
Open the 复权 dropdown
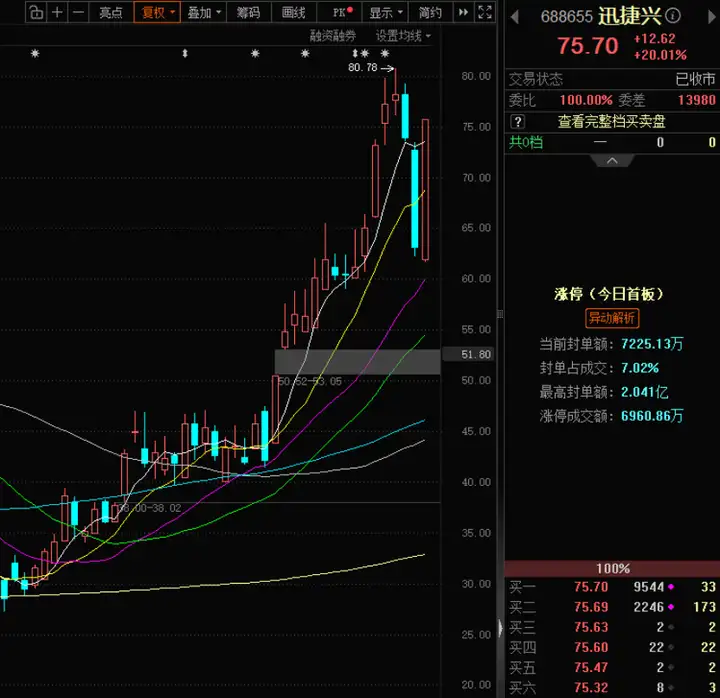[157, 12]
